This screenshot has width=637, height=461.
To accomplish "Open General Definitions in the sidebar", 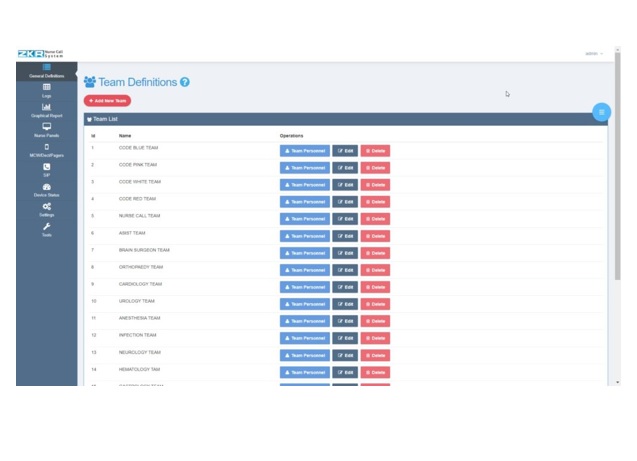I will 46,67.
